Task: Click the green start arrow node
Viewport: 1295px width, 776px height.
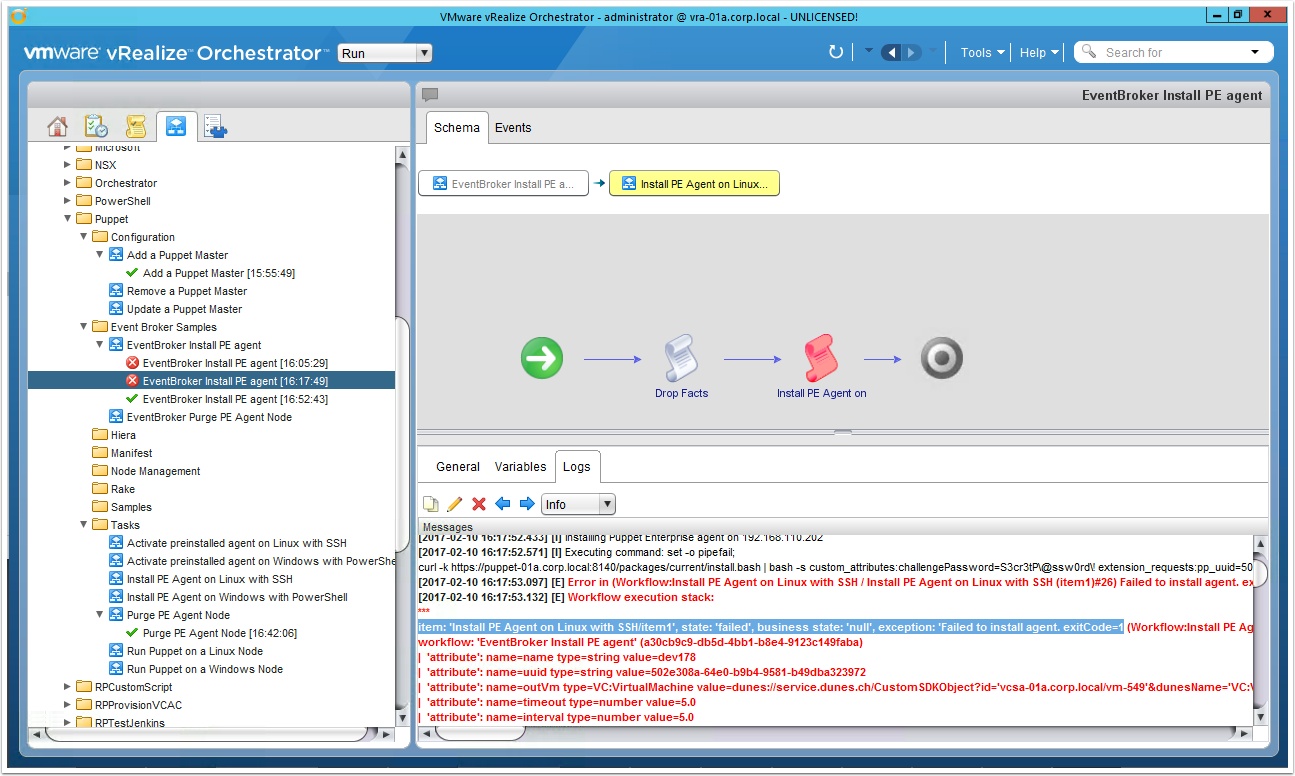Action: 542,358
